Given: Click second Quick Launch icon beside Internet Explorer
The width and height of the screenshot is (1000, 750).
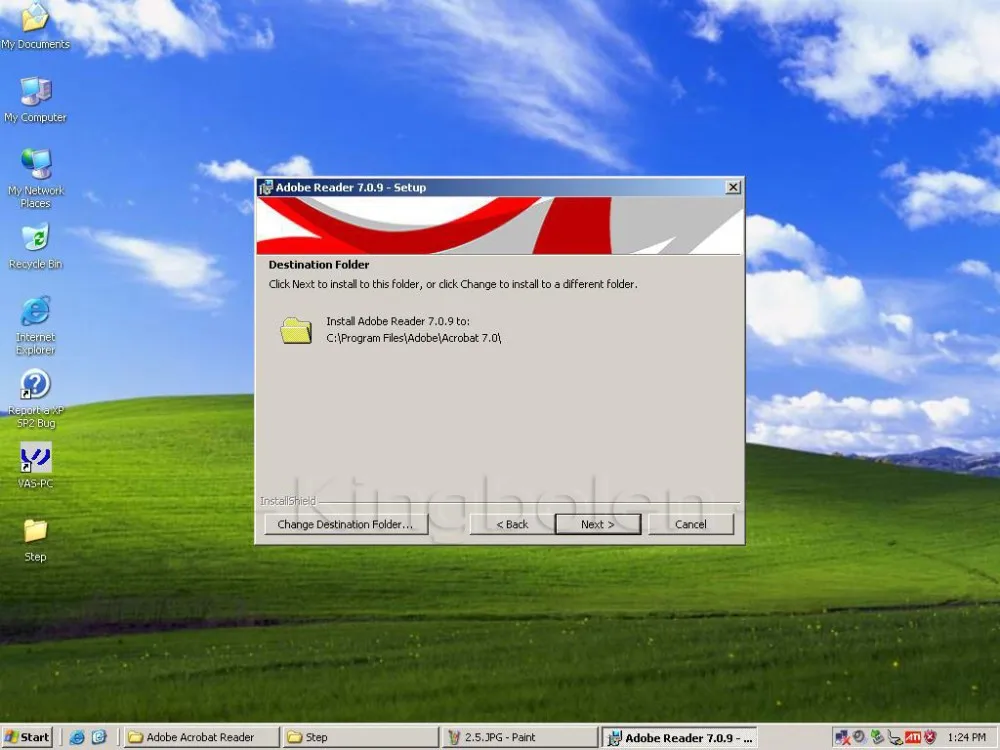Looking at the screenshot, I should click(99, 737).
